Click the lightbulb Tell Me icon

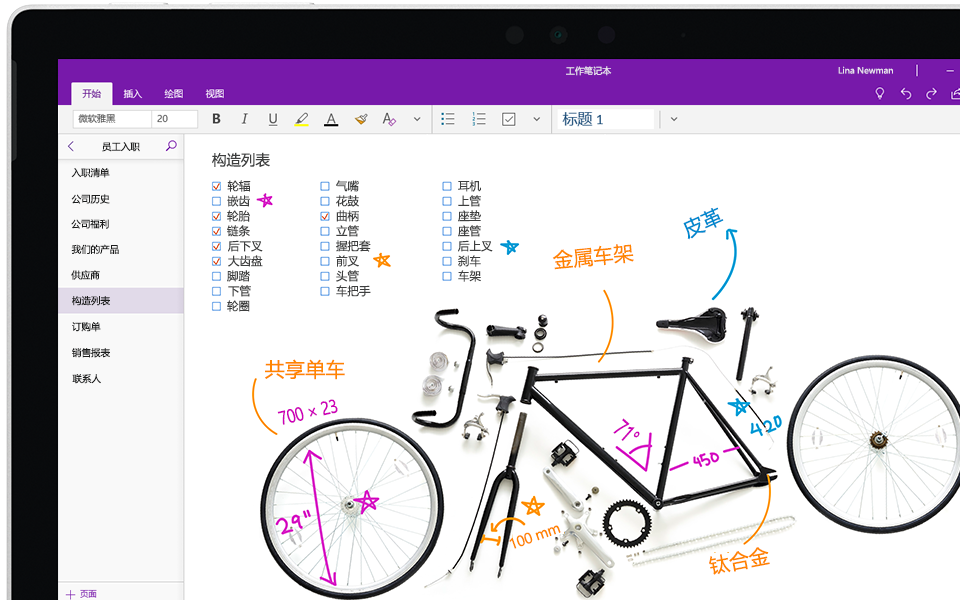point(879,93)
